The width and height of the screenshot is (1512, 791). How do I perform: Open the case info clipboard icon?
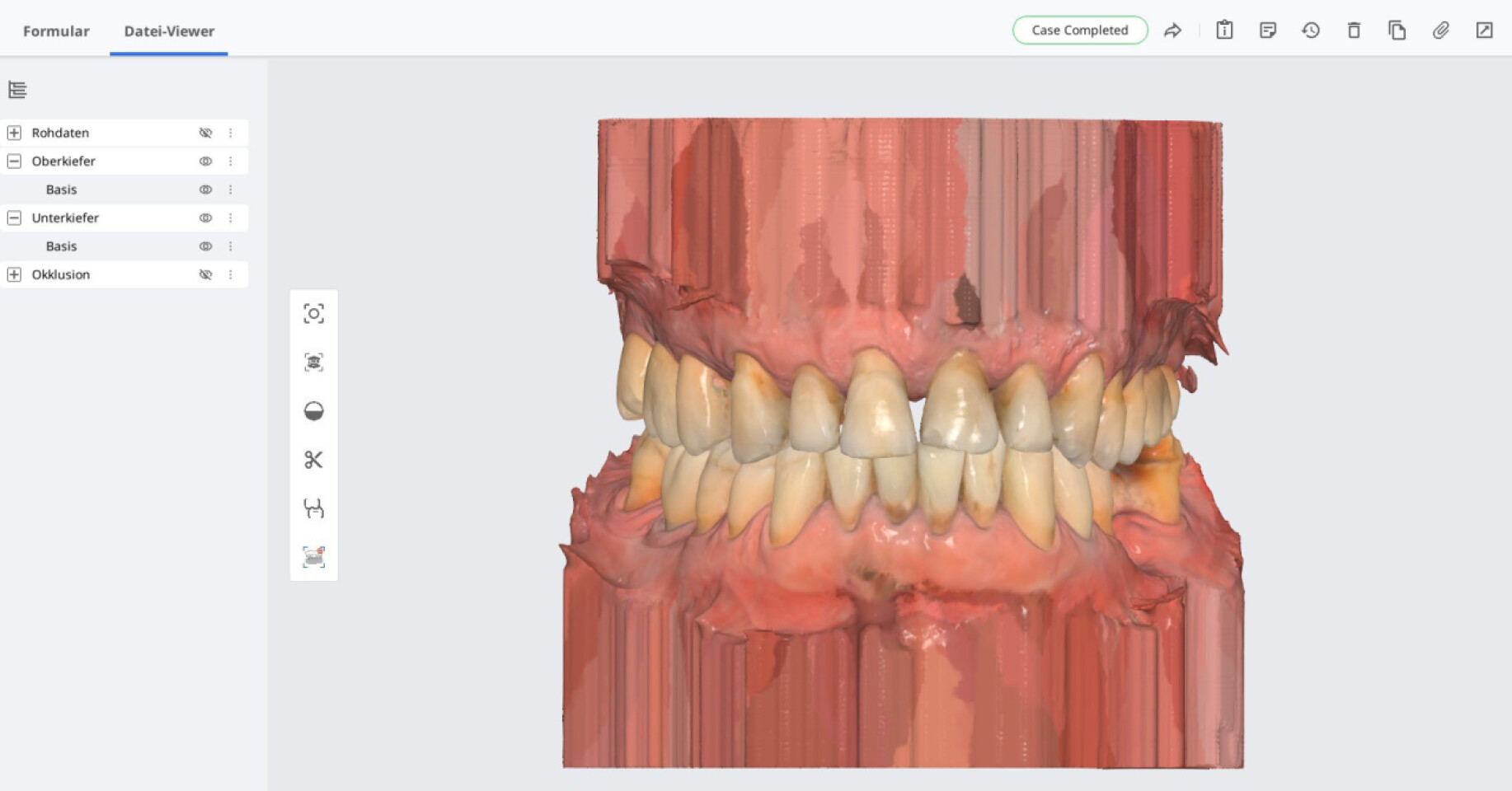coord(1224,30)
